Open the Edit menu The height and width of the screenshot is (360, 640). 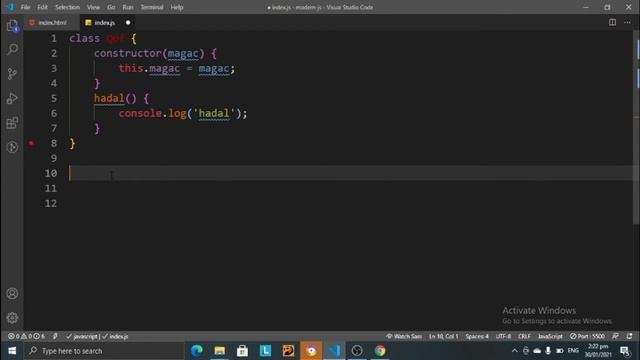[x=42, y=7]
